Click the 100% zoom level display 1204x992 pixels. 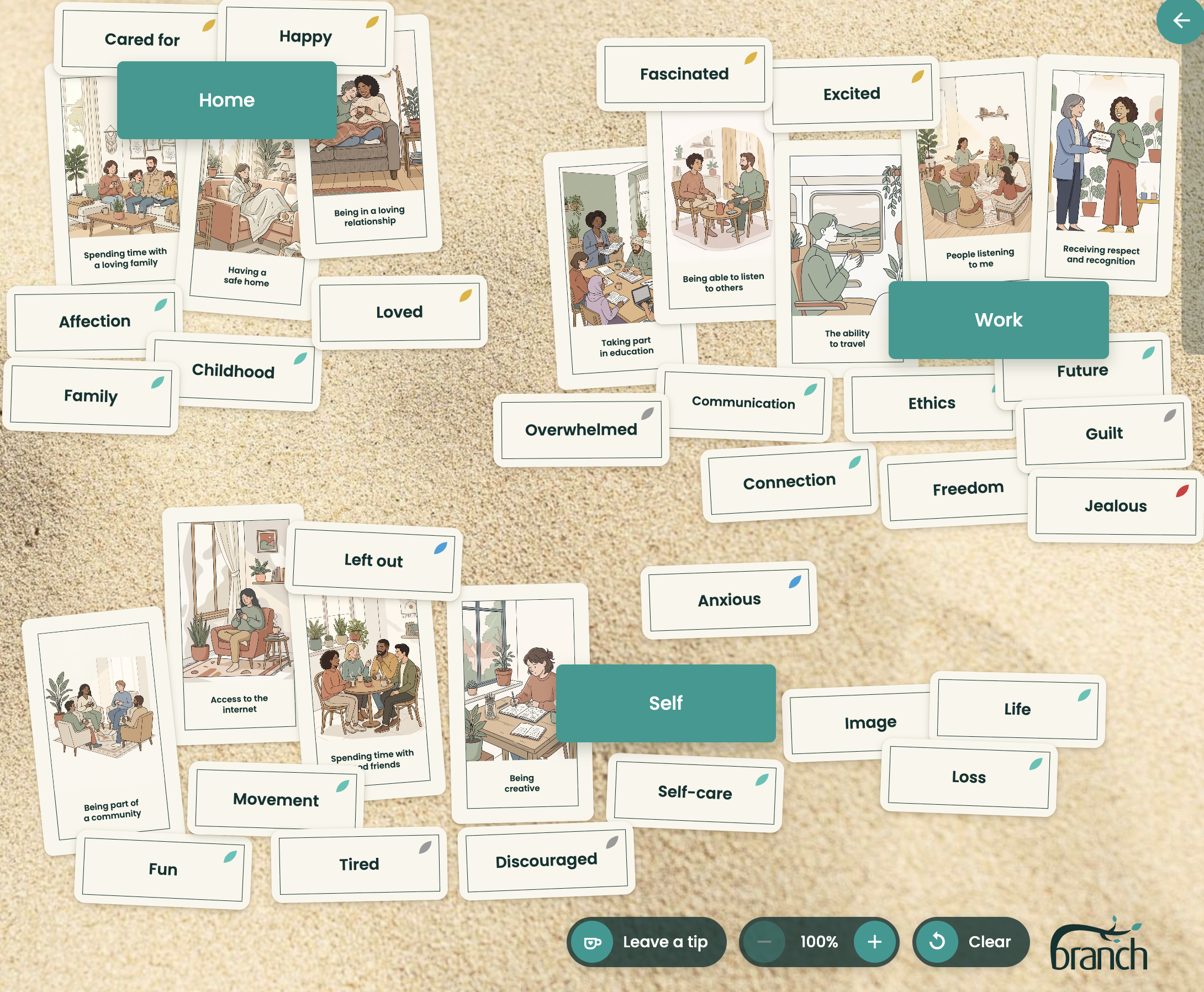819,942
